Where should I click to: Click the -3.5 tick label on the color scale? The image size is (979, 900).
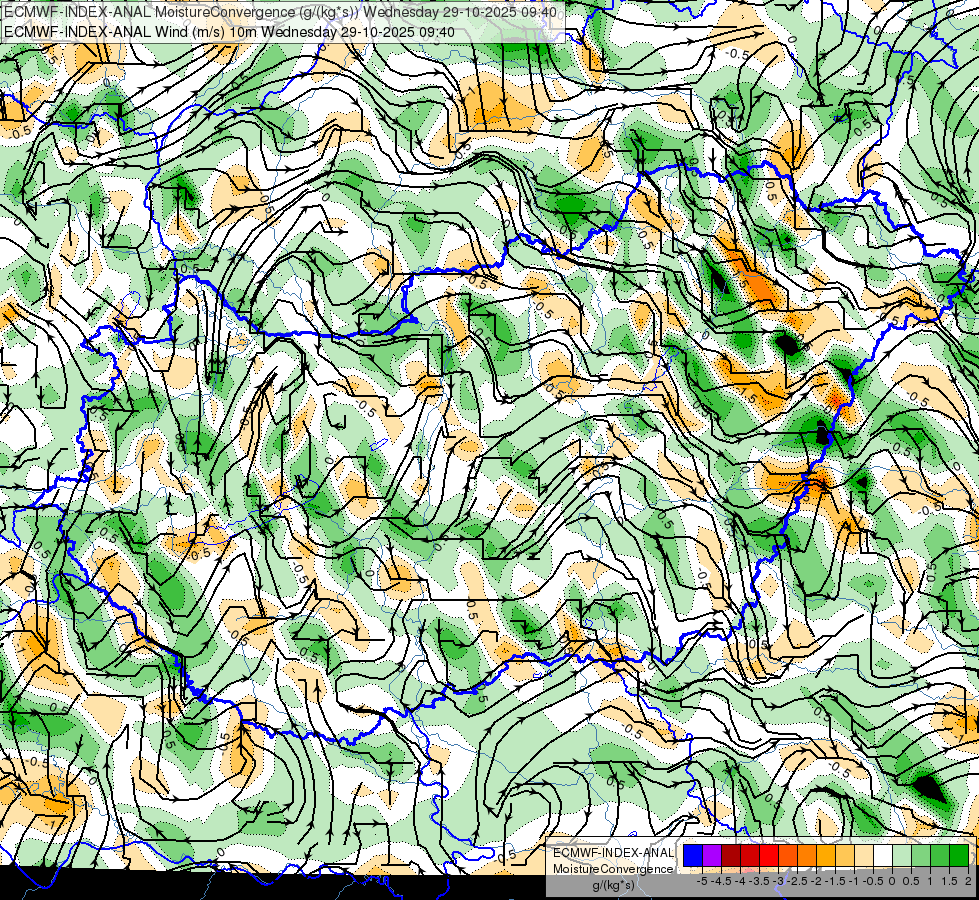(x=759, y=881)
